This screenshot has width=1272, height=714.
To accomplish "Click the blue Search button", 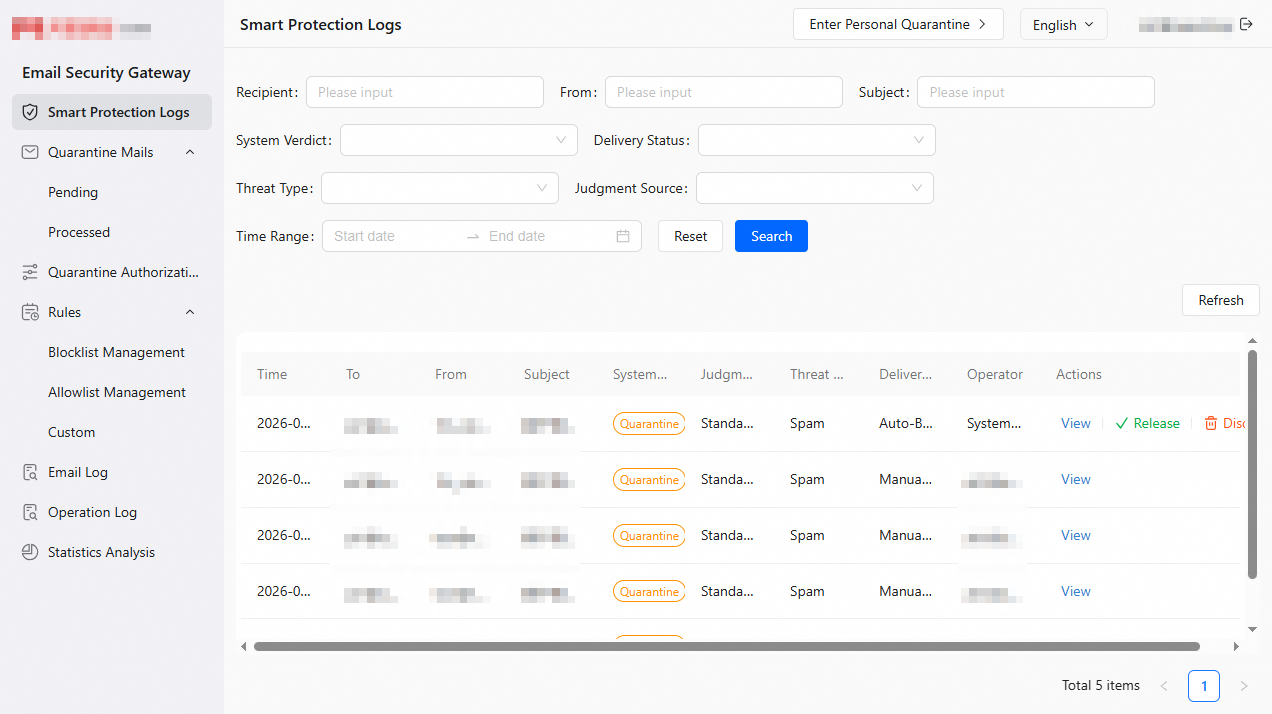I will [x=771, y=236].
